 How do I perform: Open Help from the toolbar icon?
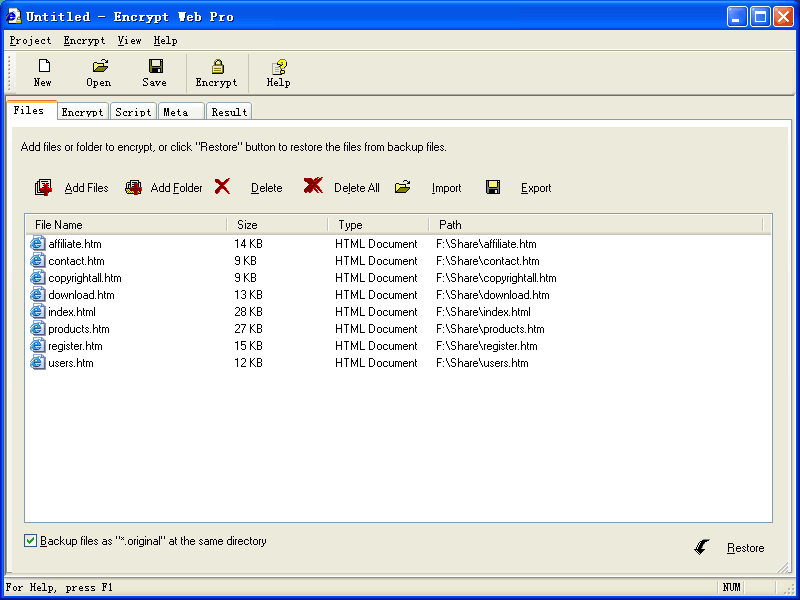click(279, 67)
